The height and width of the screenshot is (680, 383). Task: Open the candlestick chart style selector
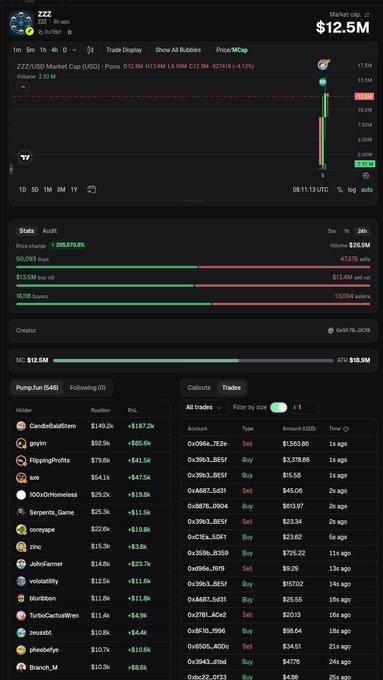tap(90, 50)
